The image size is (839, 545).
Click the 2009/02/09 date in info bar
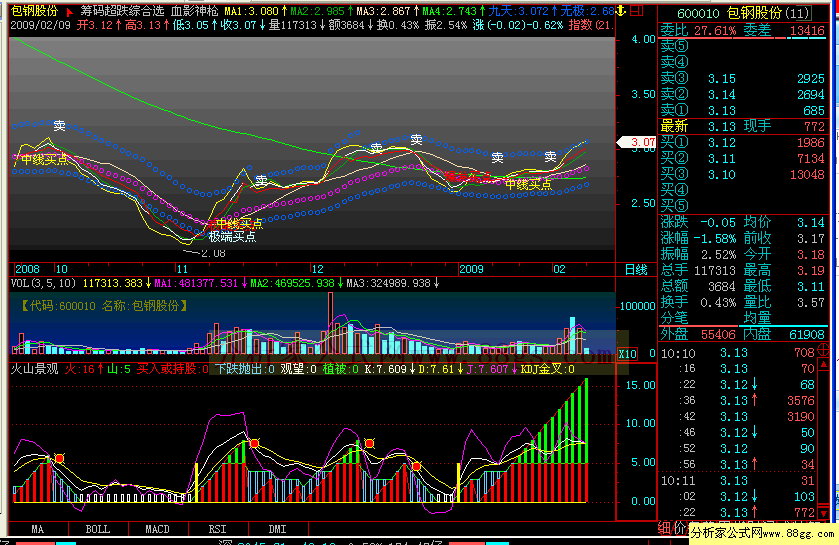pos(41,25)
